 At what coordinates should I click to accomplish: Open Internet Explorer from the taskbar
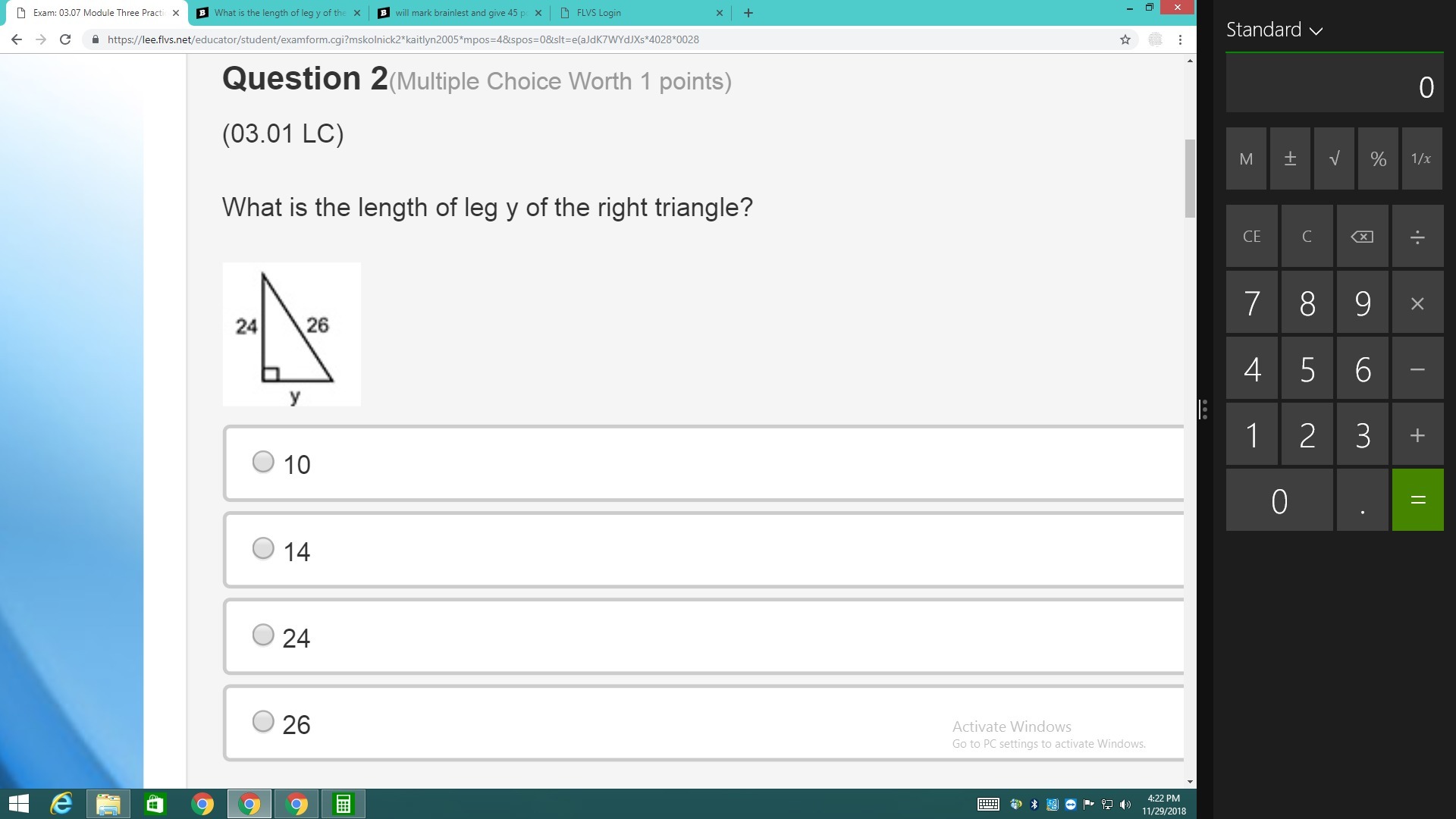(61, 804)
